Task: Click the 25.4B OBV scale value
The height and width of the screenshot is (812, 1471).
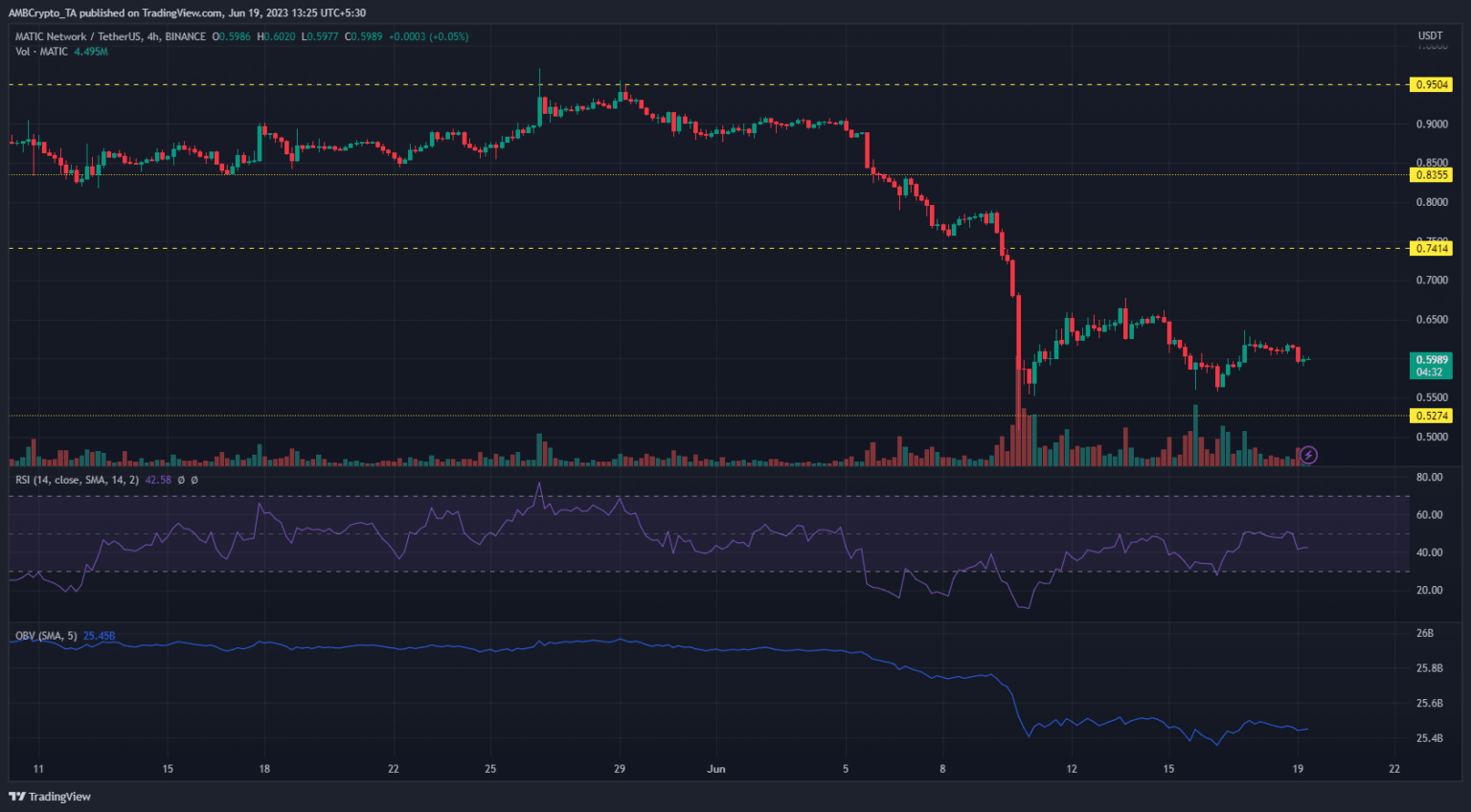Action: [x=1429, y=738]
